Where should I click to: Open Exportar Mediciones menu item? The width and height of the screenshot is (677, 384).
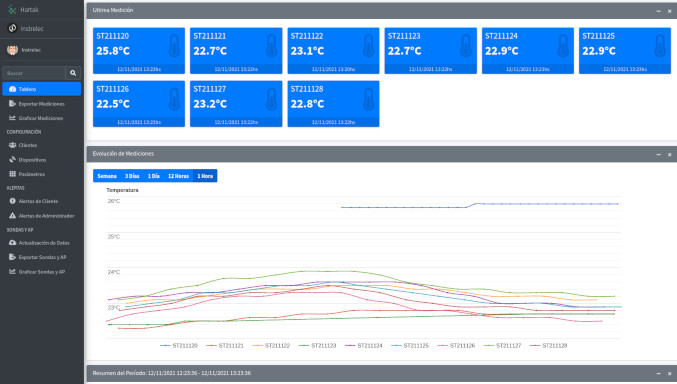coord(41,104)
